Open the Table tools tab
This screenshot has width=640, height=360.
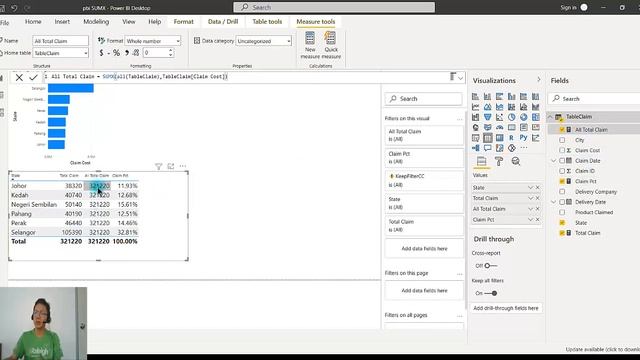pyautogui.click(x=267, y=22)
